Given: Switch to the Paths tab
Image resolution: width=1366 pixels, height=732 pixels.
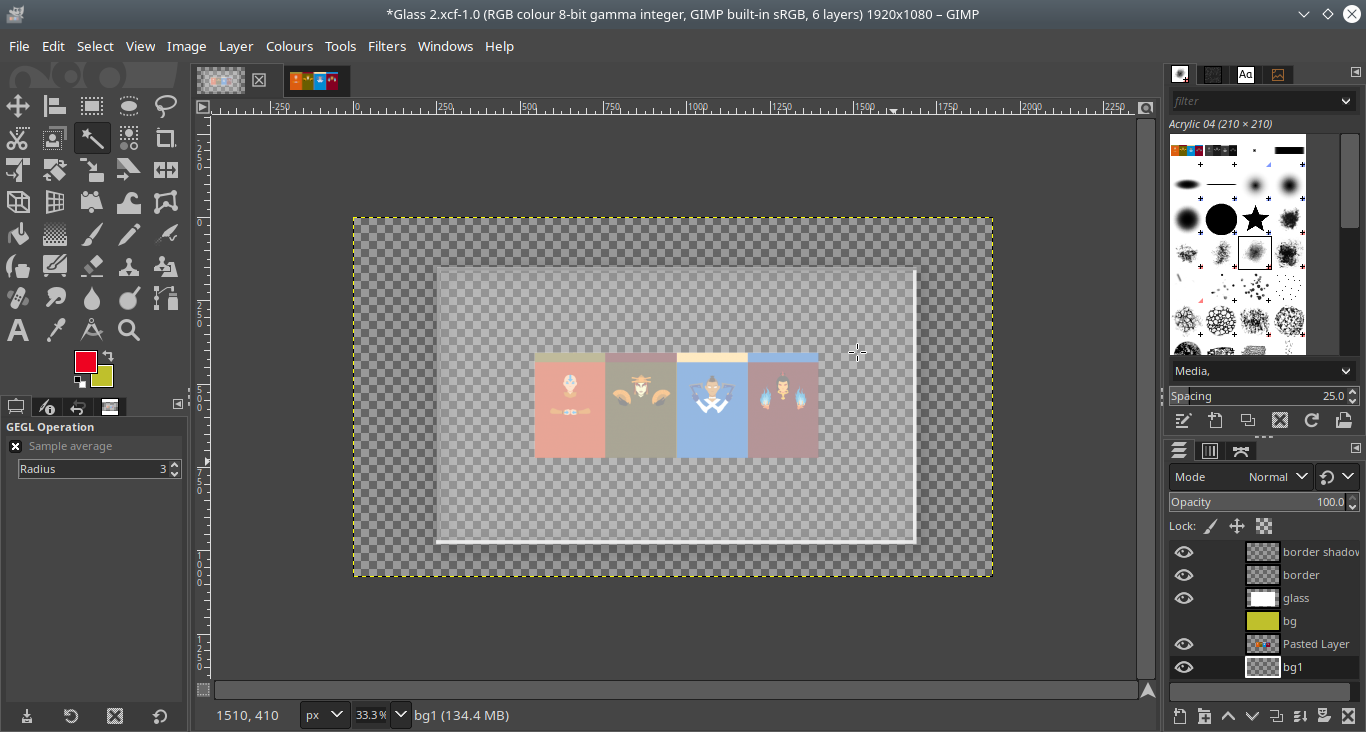Looking at the screenshot, I should coord(1241,451).
